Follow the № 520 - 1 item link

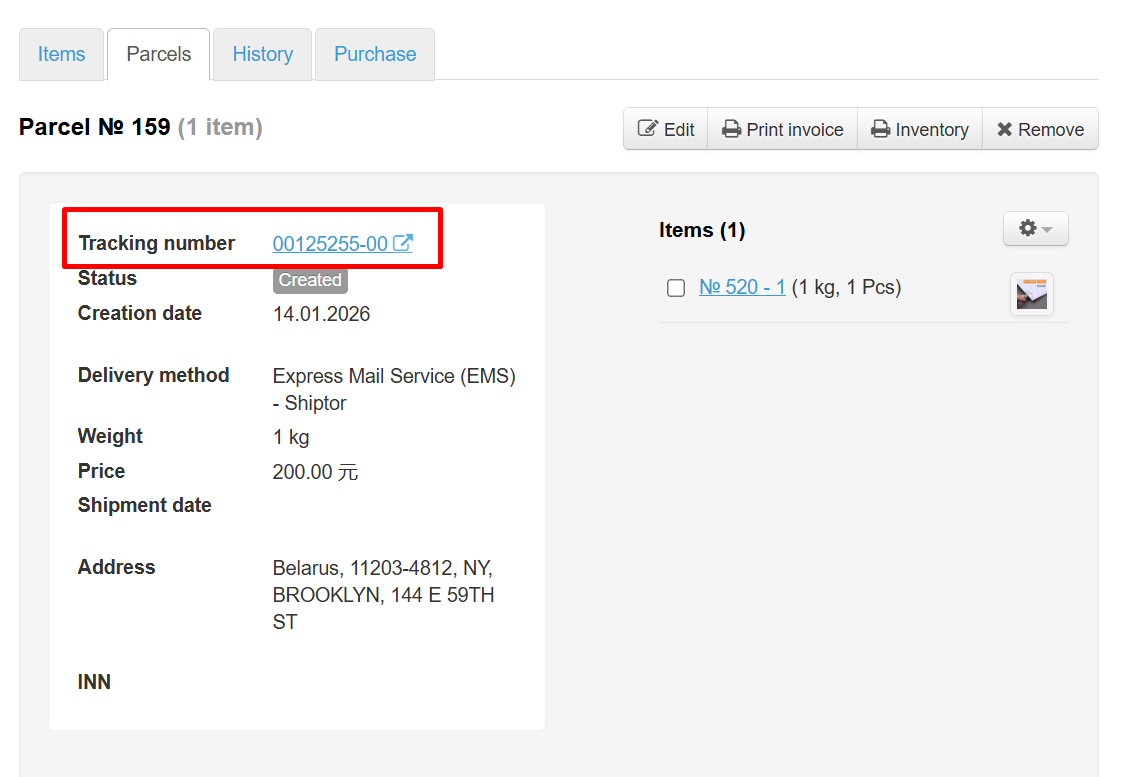(742, 288)
